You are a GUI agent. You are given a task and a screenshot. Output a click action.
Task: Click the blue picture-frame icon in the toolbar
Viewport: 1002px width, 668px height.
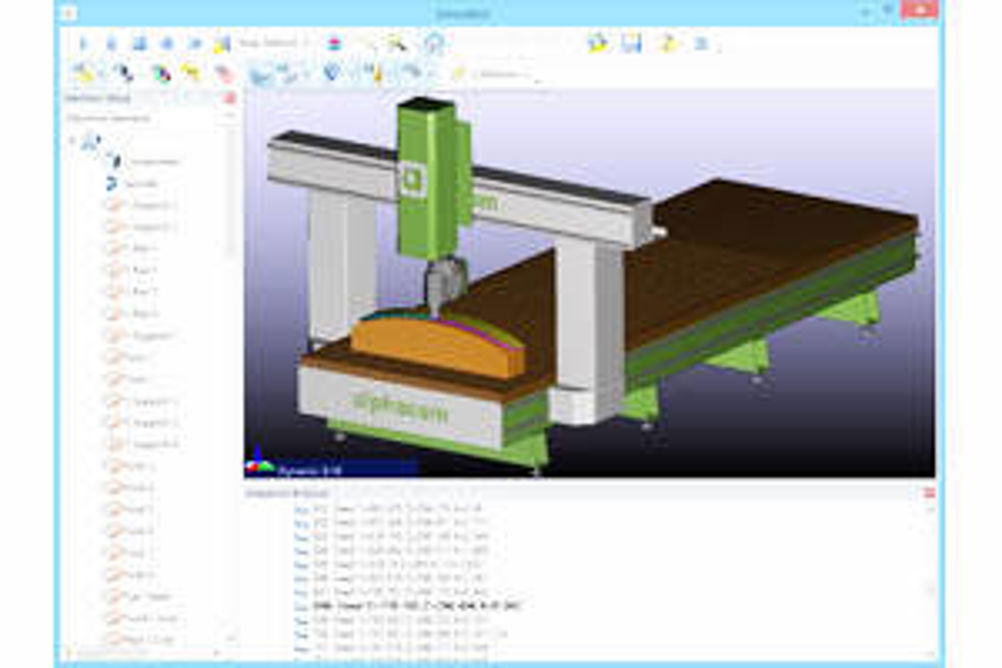click(632, 43)
